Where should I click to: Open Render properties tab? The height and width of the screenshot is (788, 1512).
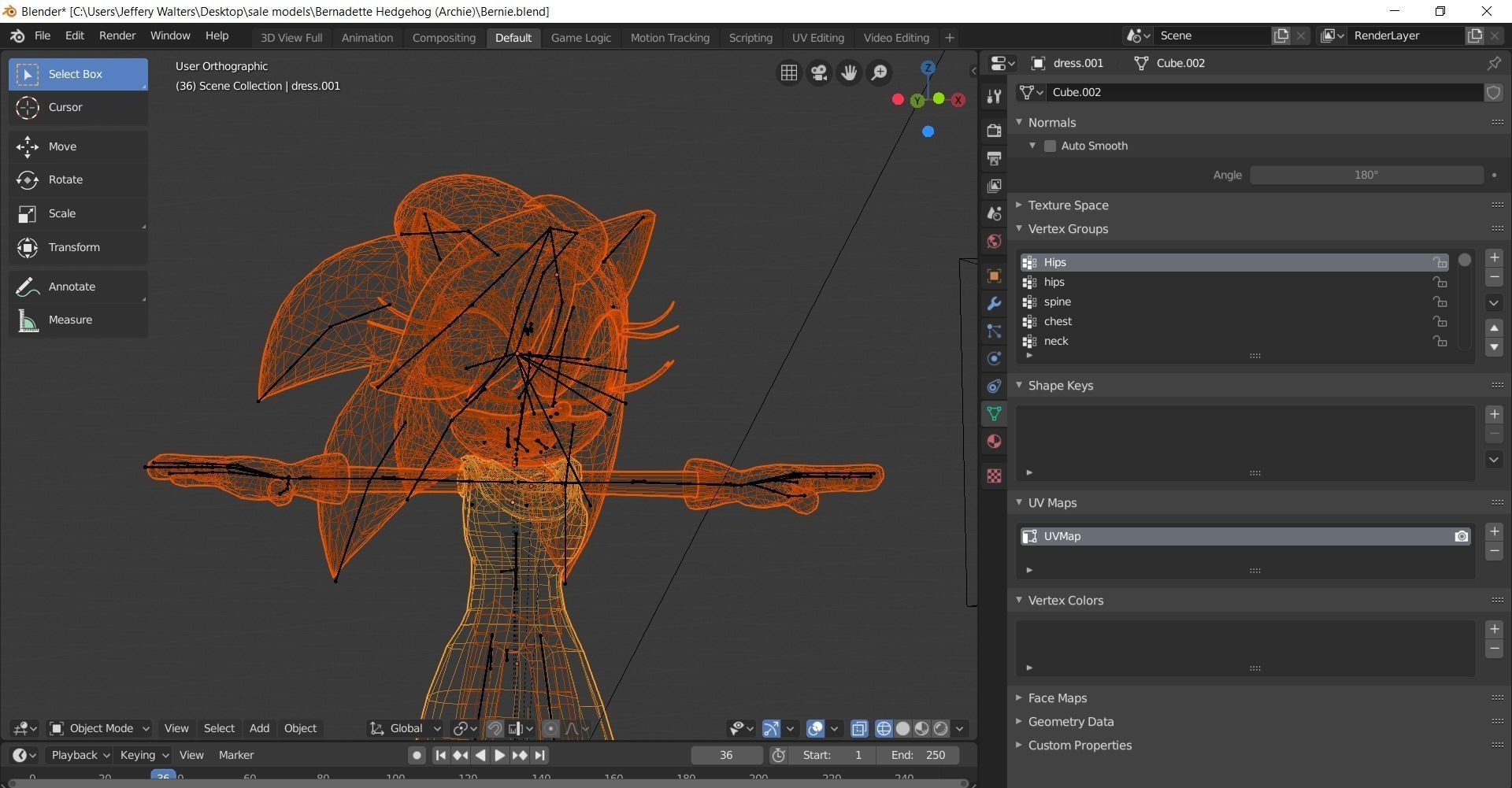click(994, 130)
